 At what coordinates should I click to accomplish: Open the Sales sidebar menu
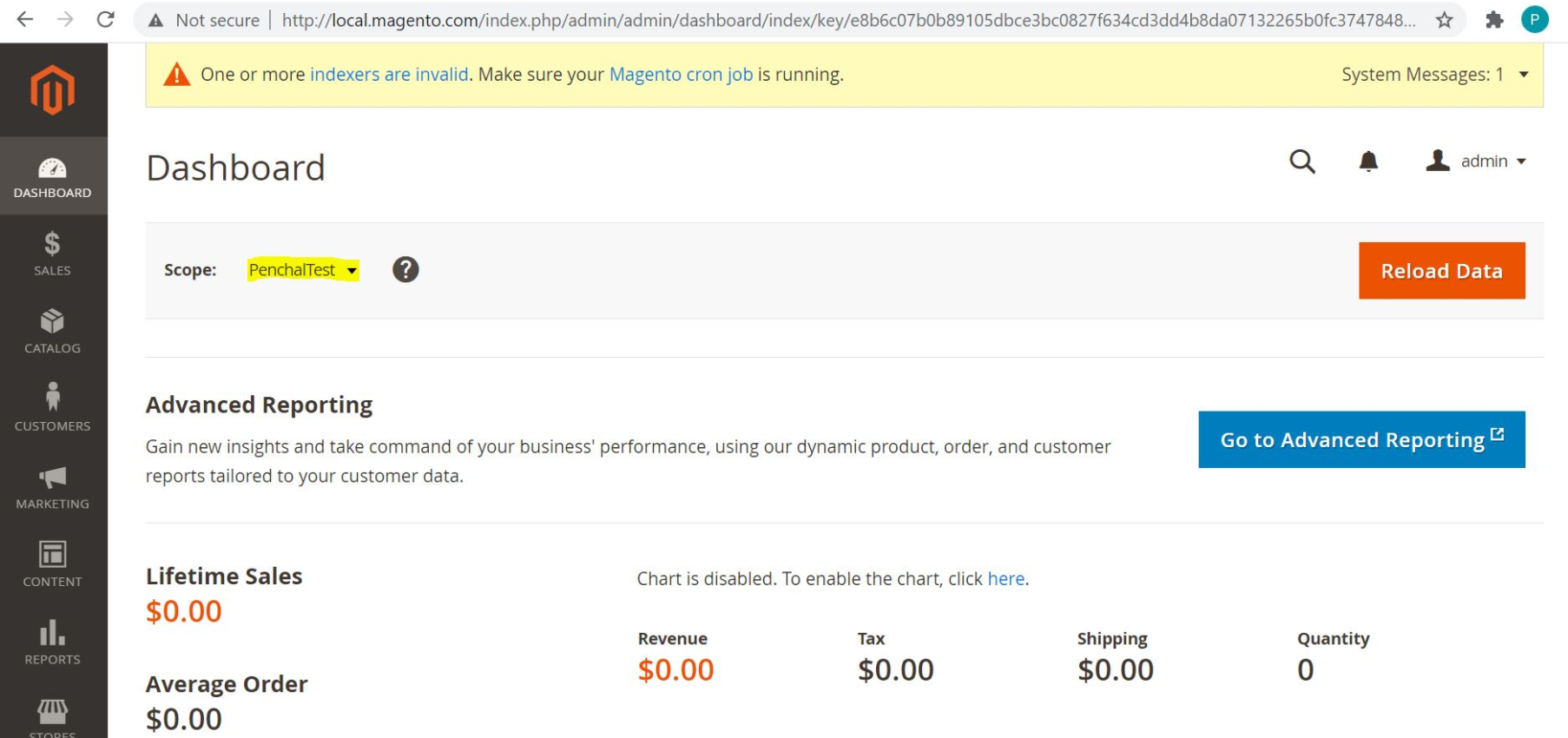tap(53, 254)
